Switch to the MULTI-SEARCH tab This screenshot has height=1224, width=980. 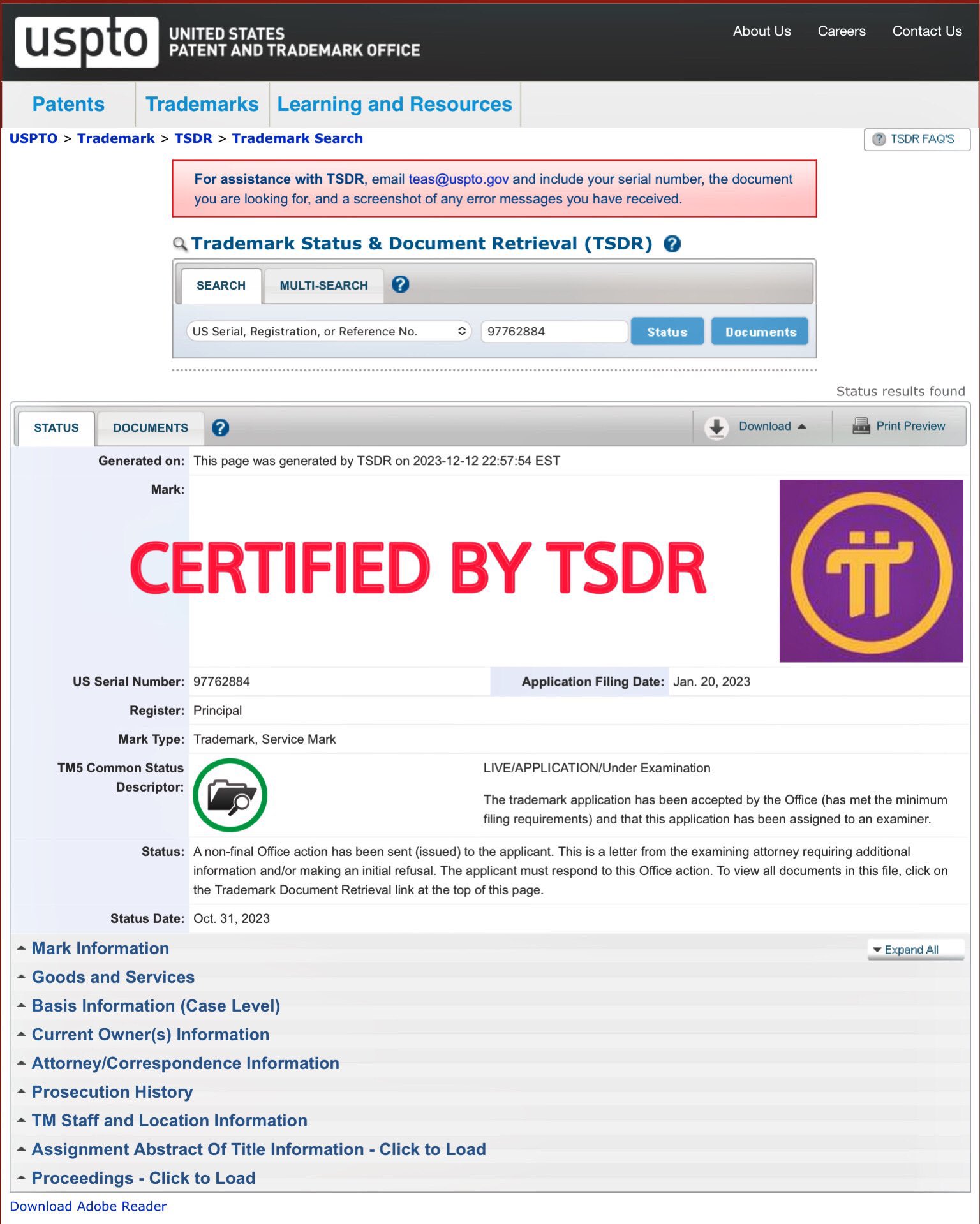[323, 286]
